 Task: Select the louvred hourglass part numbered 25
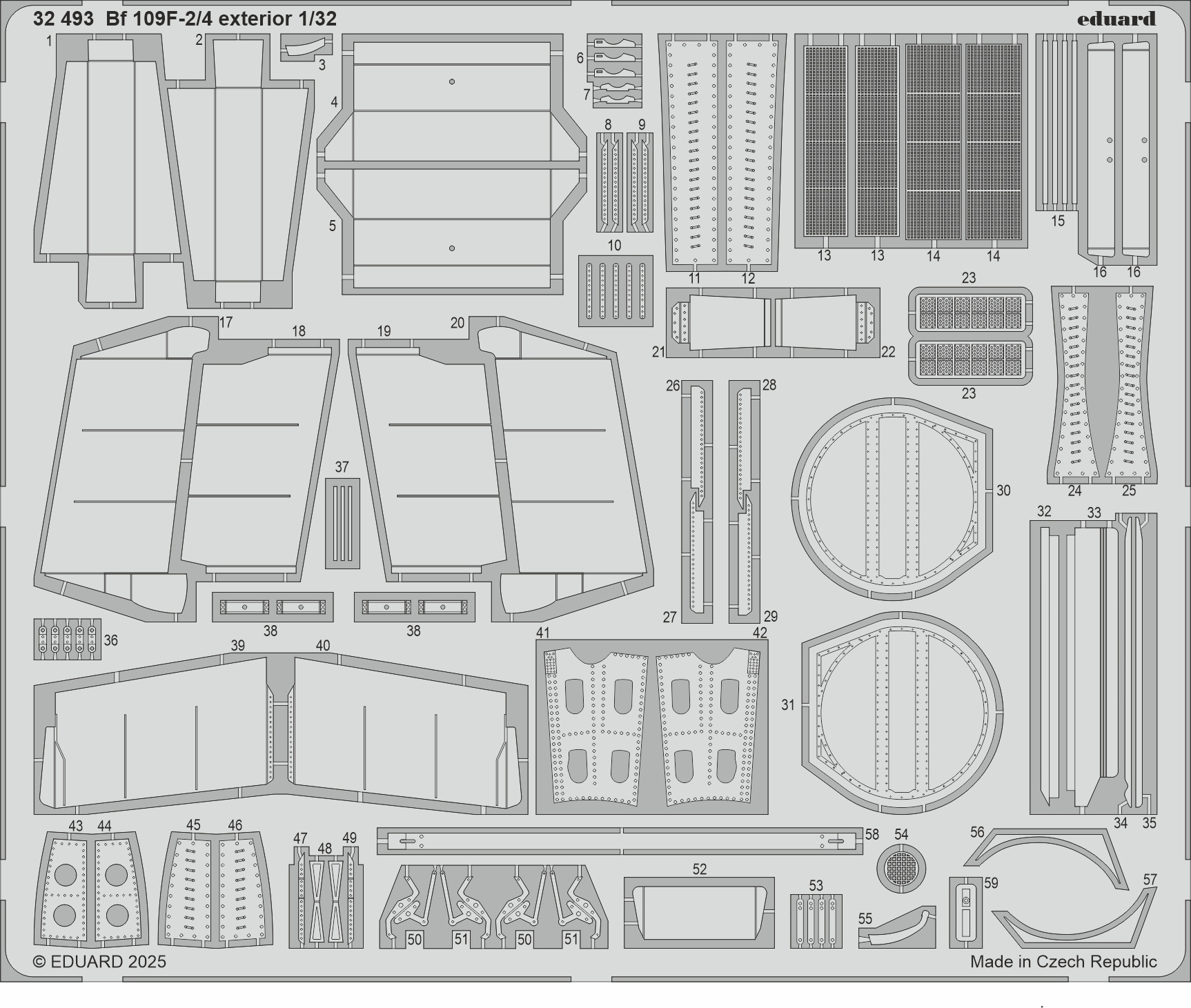(x=1128, y=384)
